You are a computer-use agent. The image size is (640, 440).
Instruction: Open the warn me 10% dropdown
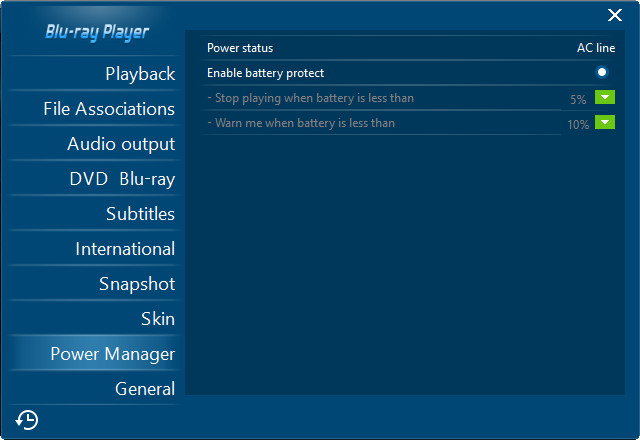[604, 122]
